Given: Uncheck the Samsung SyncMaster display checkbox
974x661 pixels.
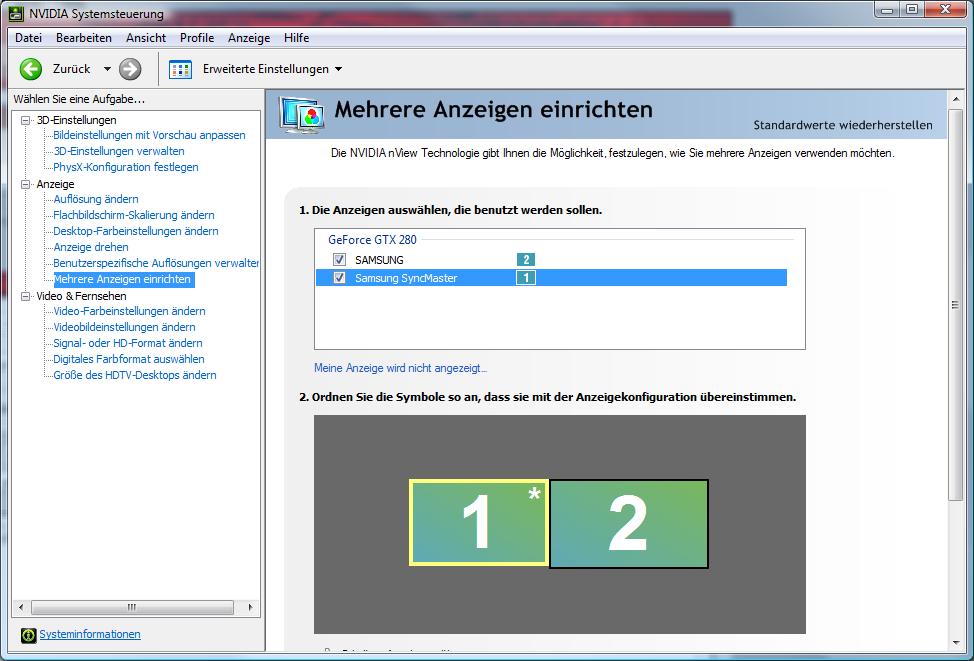Looking at the screenshot, I should point(339,277).
